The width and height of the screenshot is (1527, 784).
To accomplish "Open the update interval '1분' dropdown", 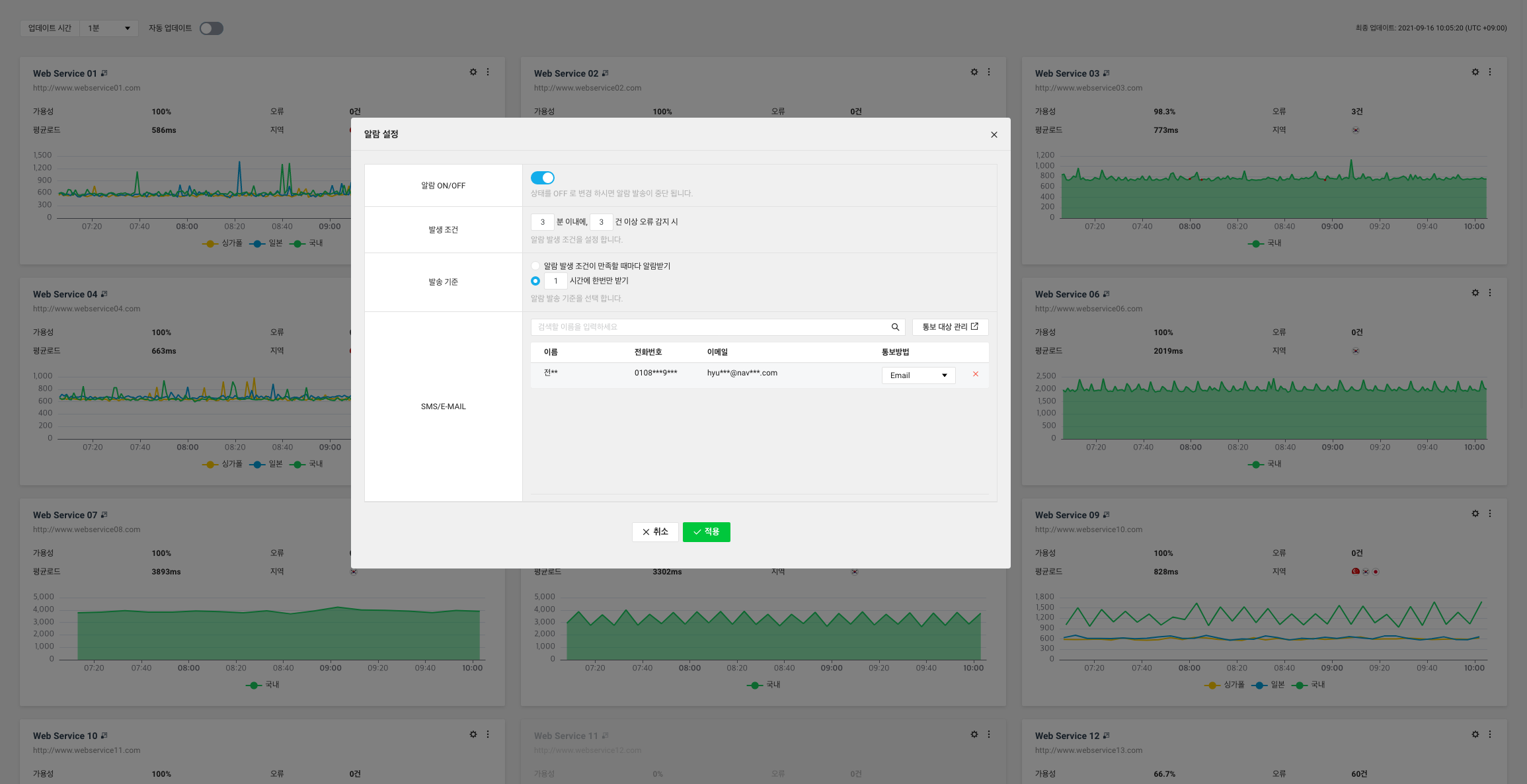I will point(109,28).
